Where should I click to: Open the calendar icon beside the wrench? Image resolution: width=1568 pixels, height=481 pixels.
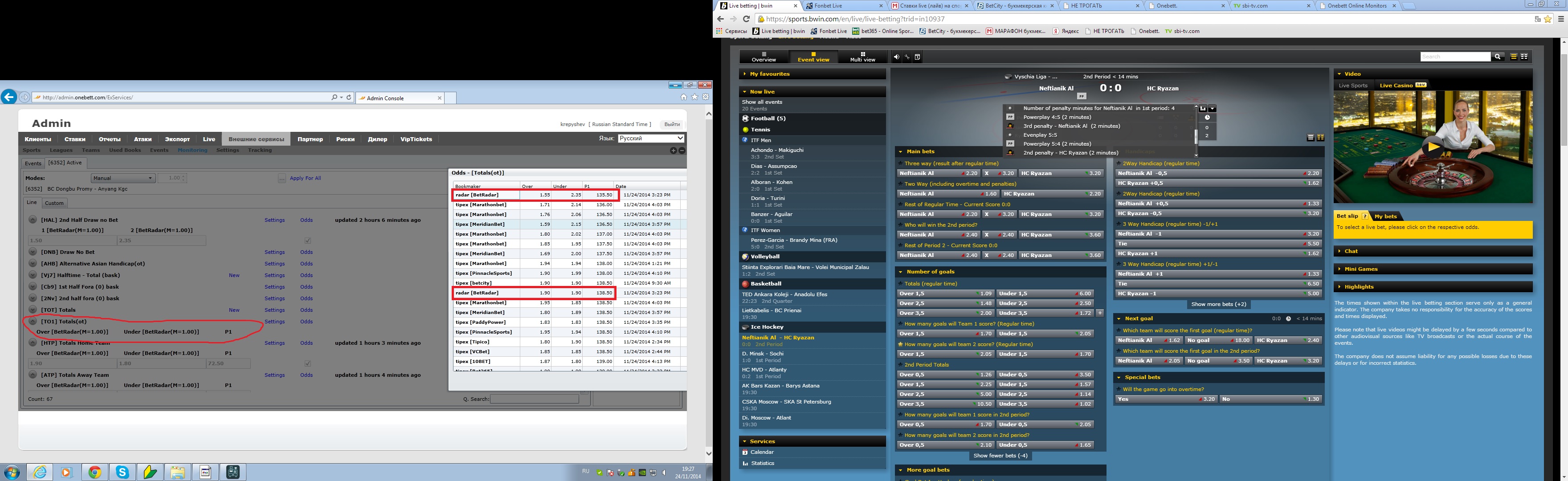pos(917,57)
